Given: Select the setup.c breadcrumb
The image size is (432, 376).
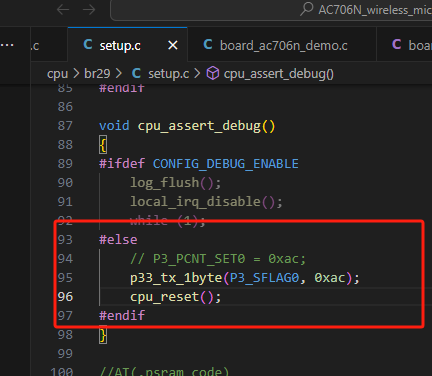Looking at the screenshot, I should (169, 74).
